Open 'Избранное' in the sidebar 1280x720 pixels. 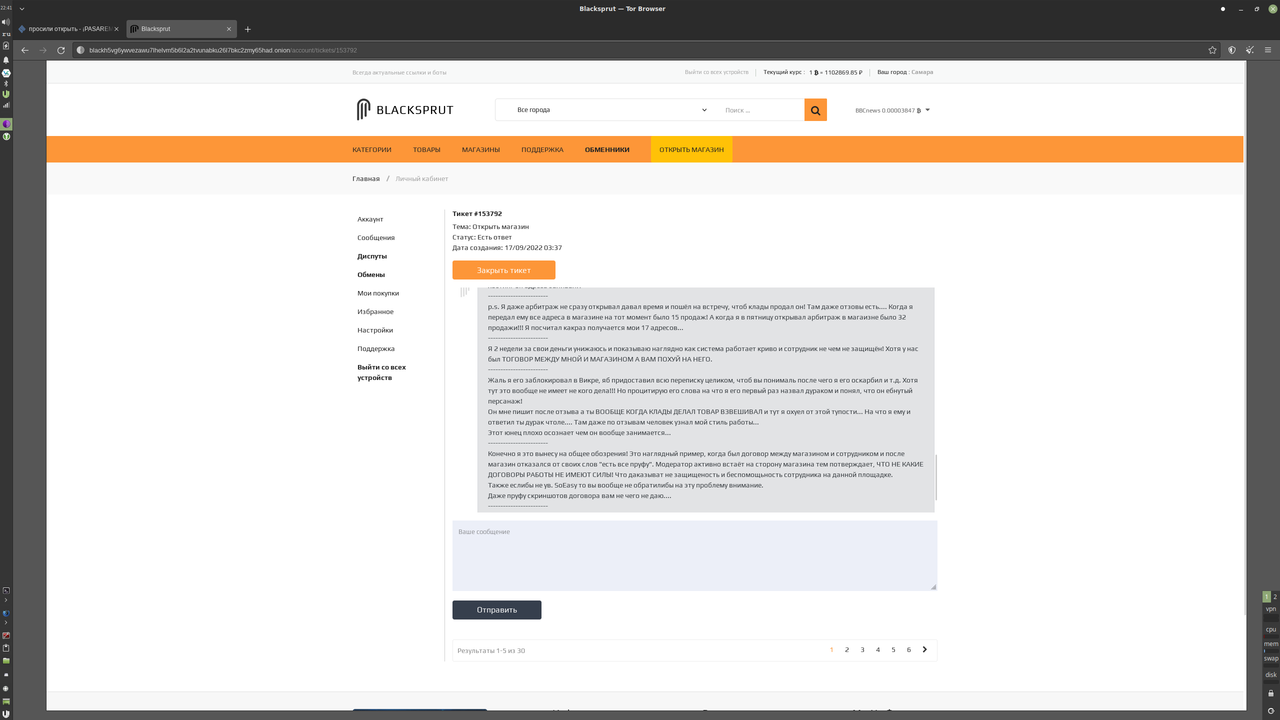tap(376, 312)
